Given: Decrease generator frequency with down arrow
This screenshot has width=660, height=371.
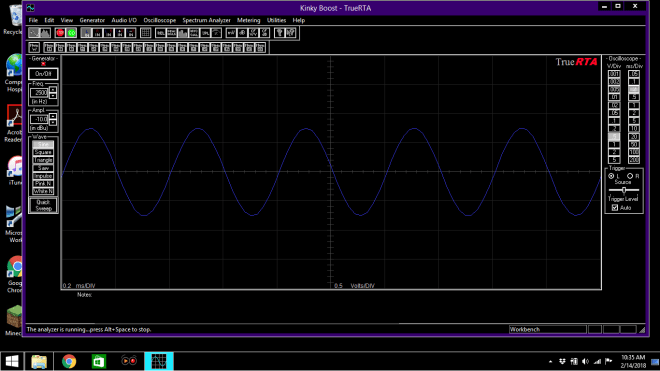Looking at the screenshot, I should (x=53, y=96).
